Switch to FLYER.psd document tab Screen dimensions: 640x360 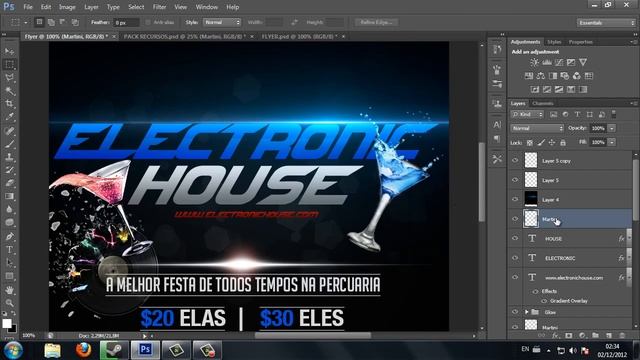coord(300,36)
